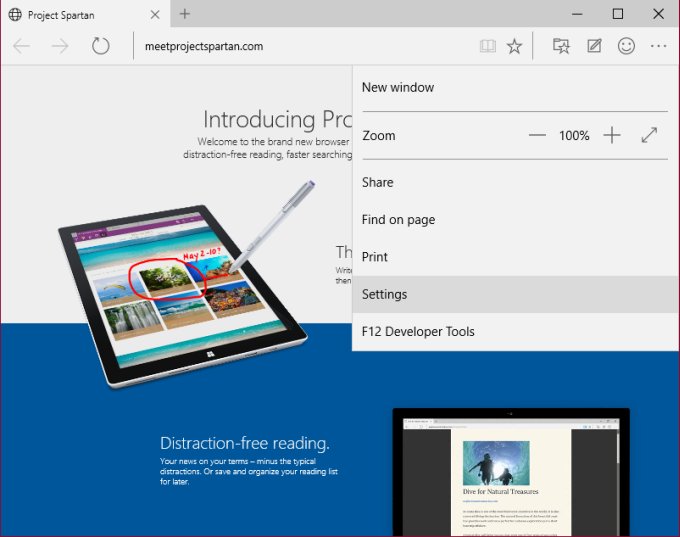The height and width of the screenshot is (537, 680).
Task: Close the Project Spartan tab
Action: pos(155,15)
